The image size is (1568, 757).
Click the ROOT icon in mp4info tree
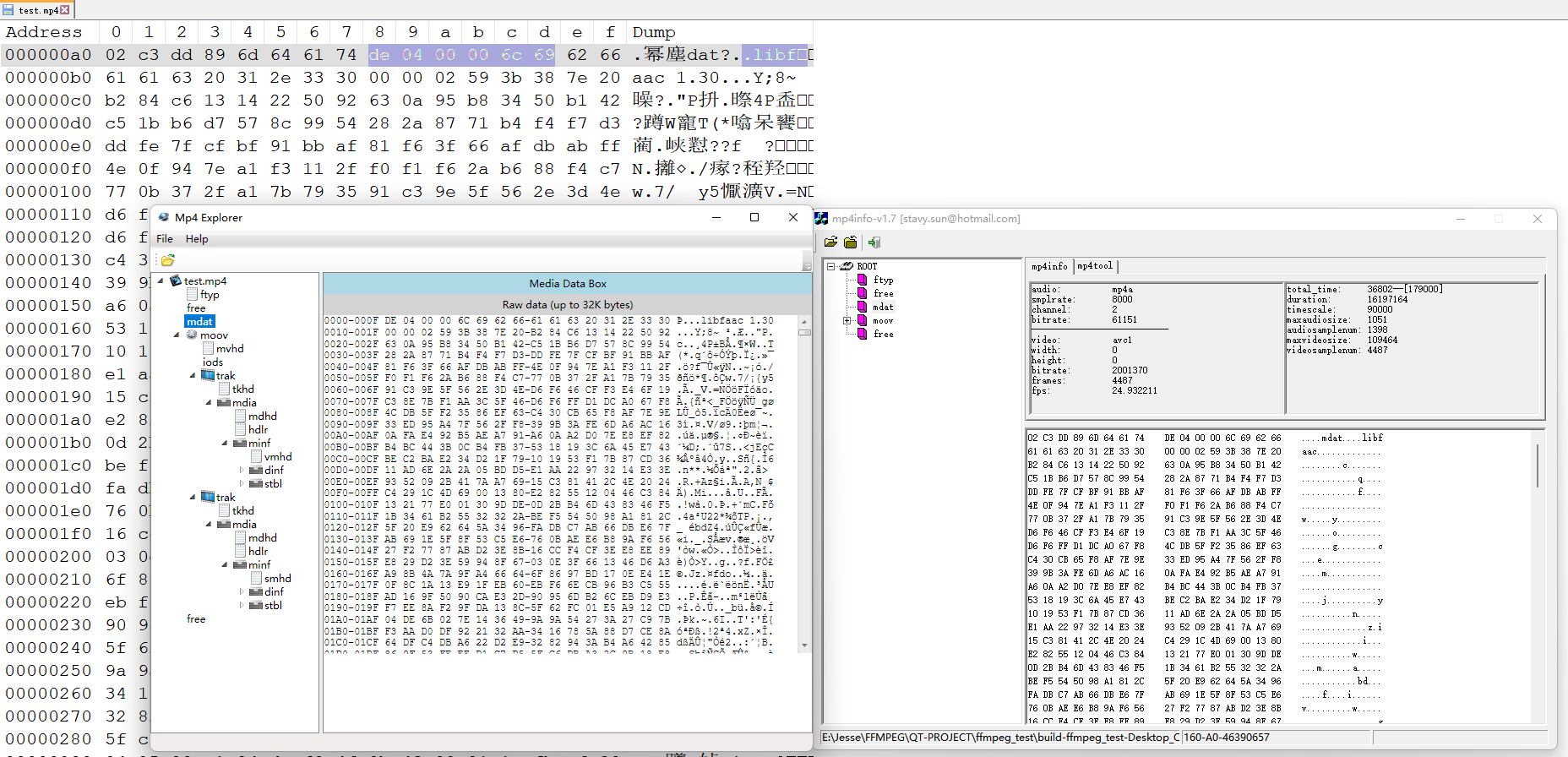[847, 266]
